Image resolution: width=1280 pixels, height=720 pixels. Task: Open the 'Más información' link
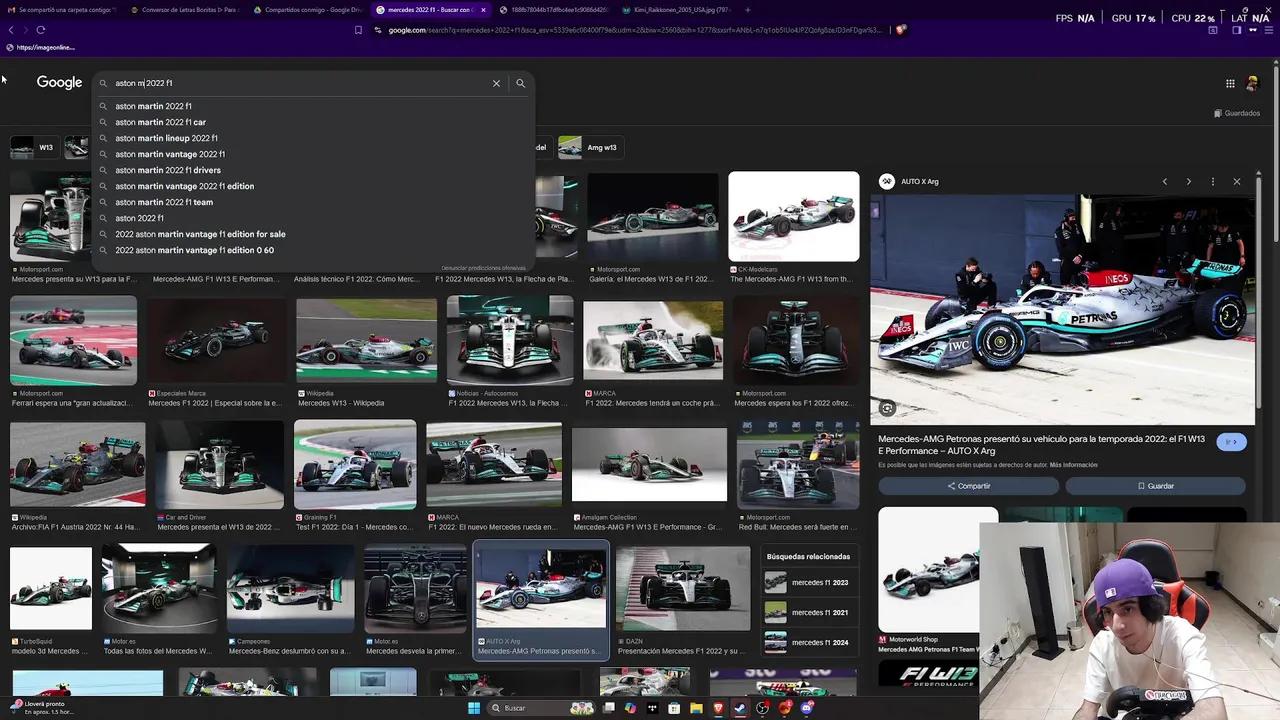pos(1073,465)
